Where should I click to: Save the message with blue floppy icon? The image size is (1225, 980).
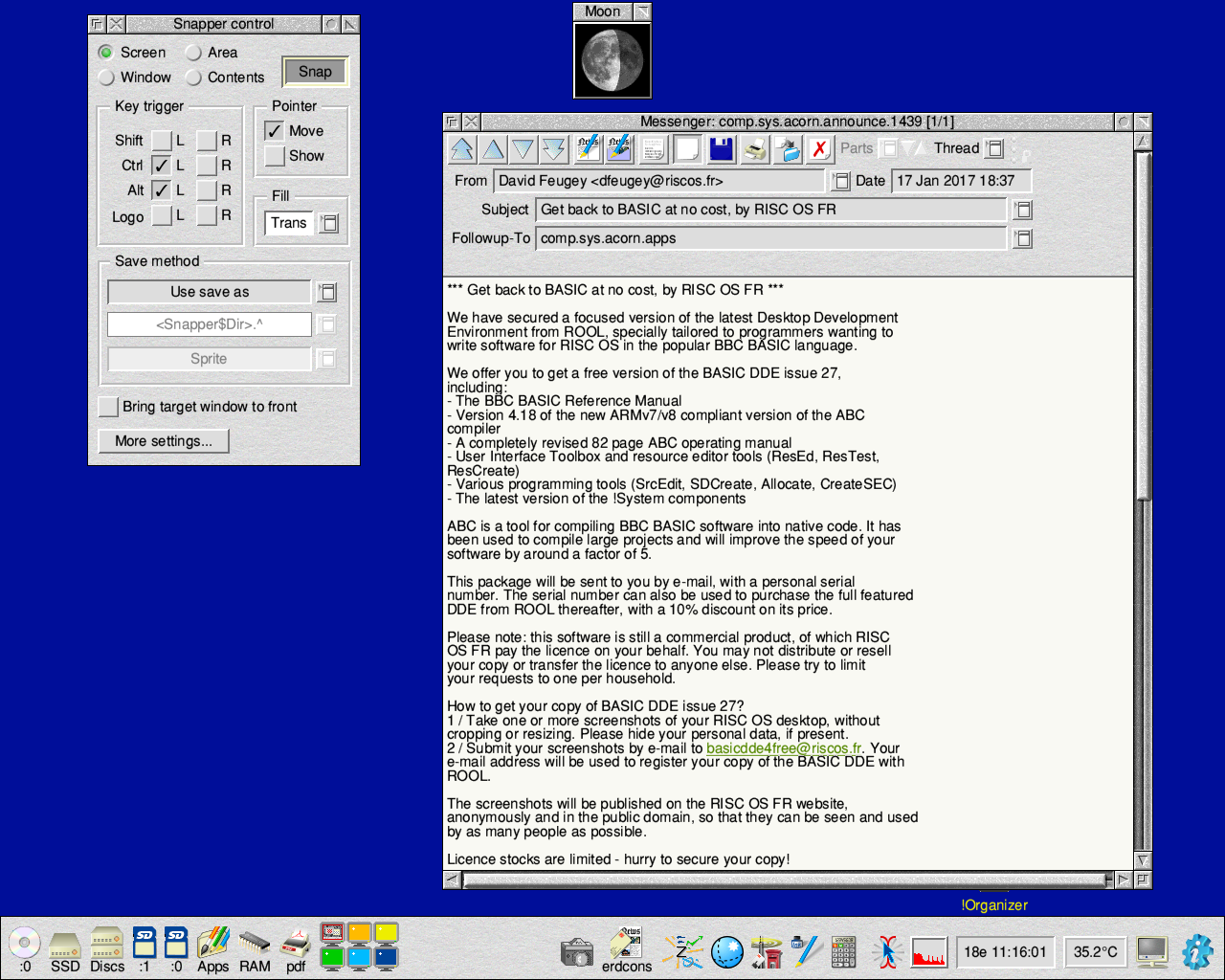coord(721,148)
